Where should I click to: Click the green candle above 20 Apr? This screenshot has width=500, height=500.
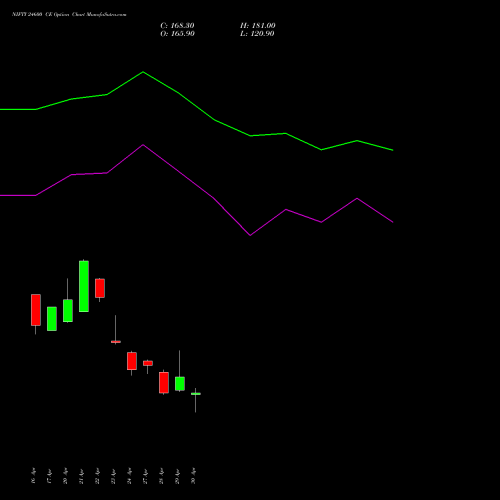[x=68, y=310]
